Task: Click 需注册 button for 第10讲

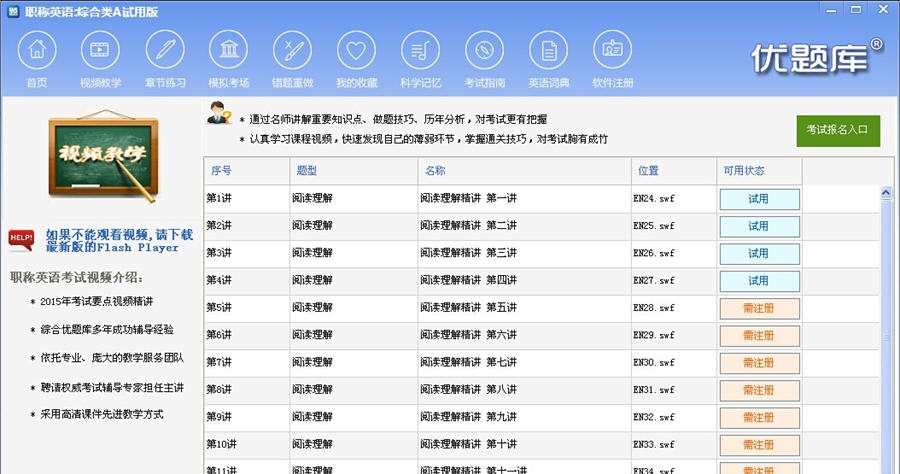Action: click(759, 445)
